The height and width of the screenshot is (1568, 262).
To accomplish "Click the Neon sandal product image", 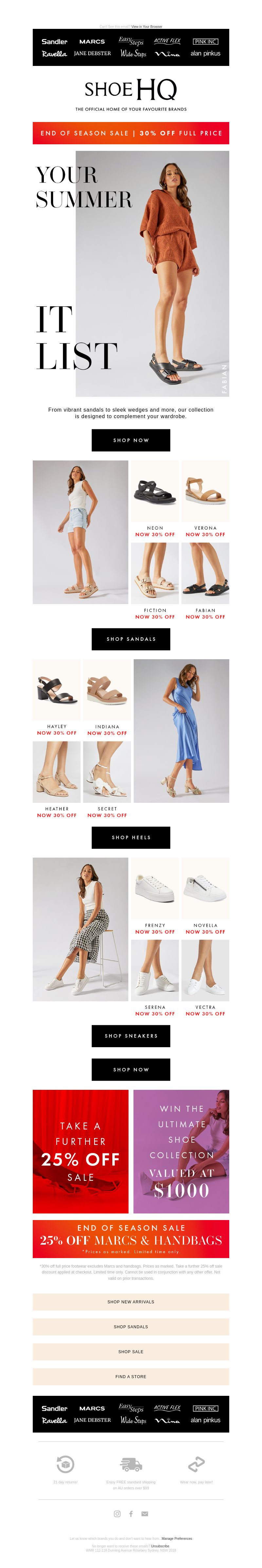I will point(155,491).
